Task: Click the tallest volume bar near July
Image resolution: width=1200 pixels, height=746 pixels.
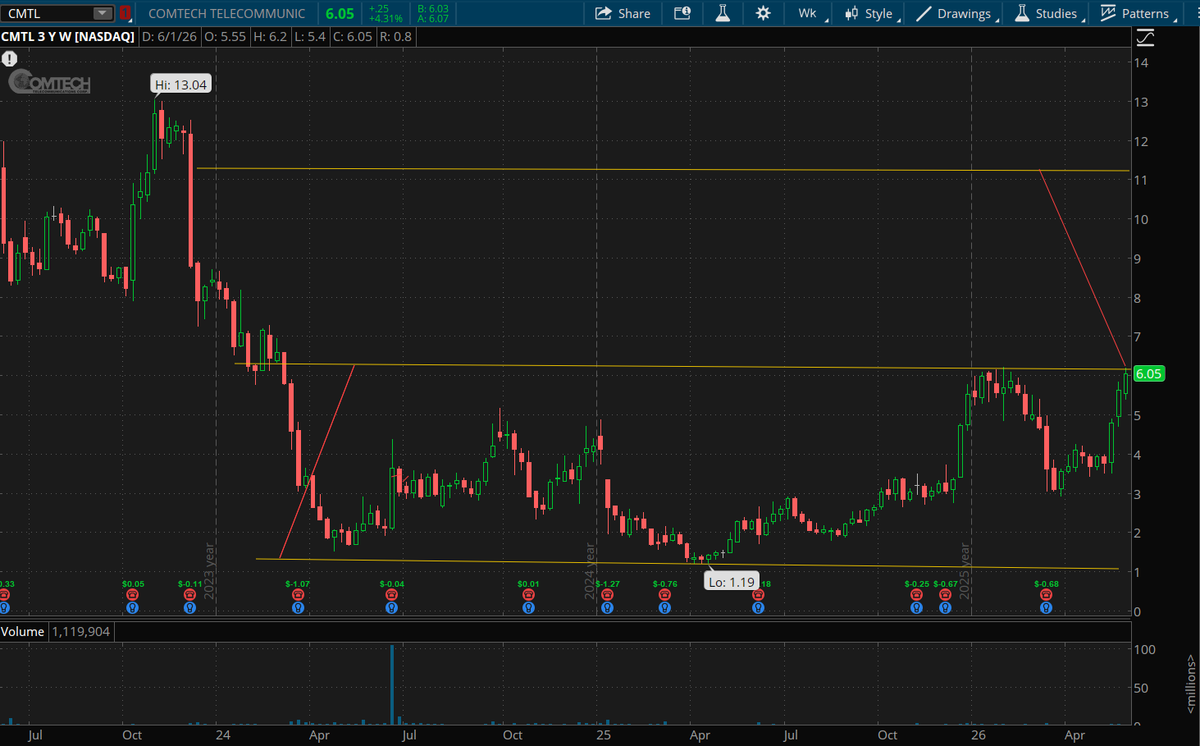Action: coord(392,685)
